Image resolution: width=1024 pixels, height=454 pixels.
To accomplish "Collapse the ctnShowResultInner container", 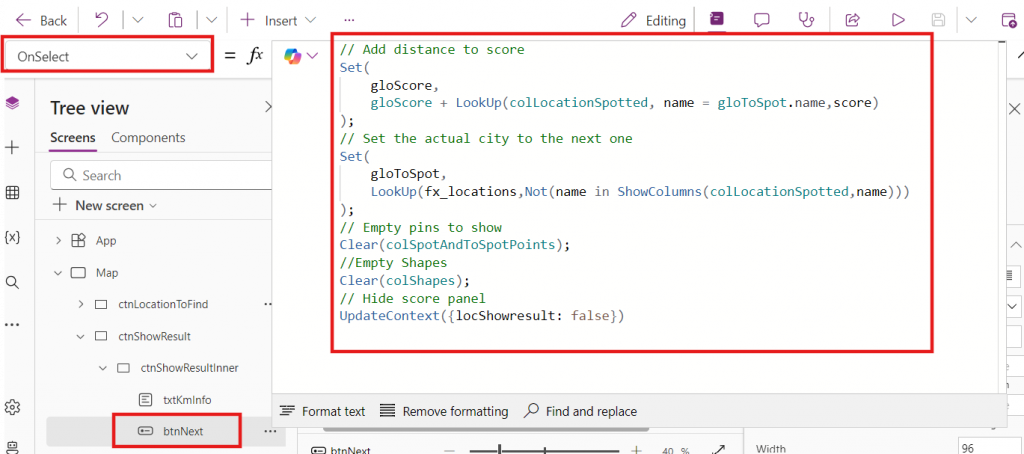I will click(103, 368).
